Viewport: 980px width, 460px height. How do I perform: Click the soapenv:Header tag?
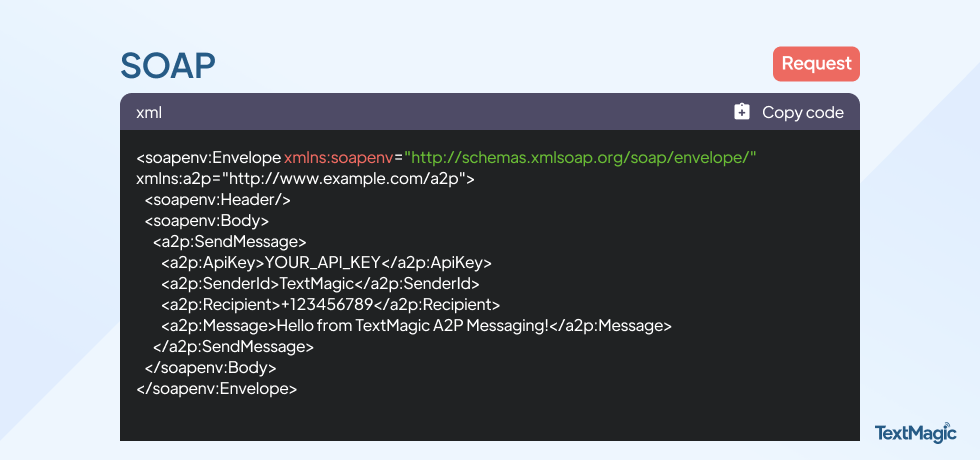(218, 200)
